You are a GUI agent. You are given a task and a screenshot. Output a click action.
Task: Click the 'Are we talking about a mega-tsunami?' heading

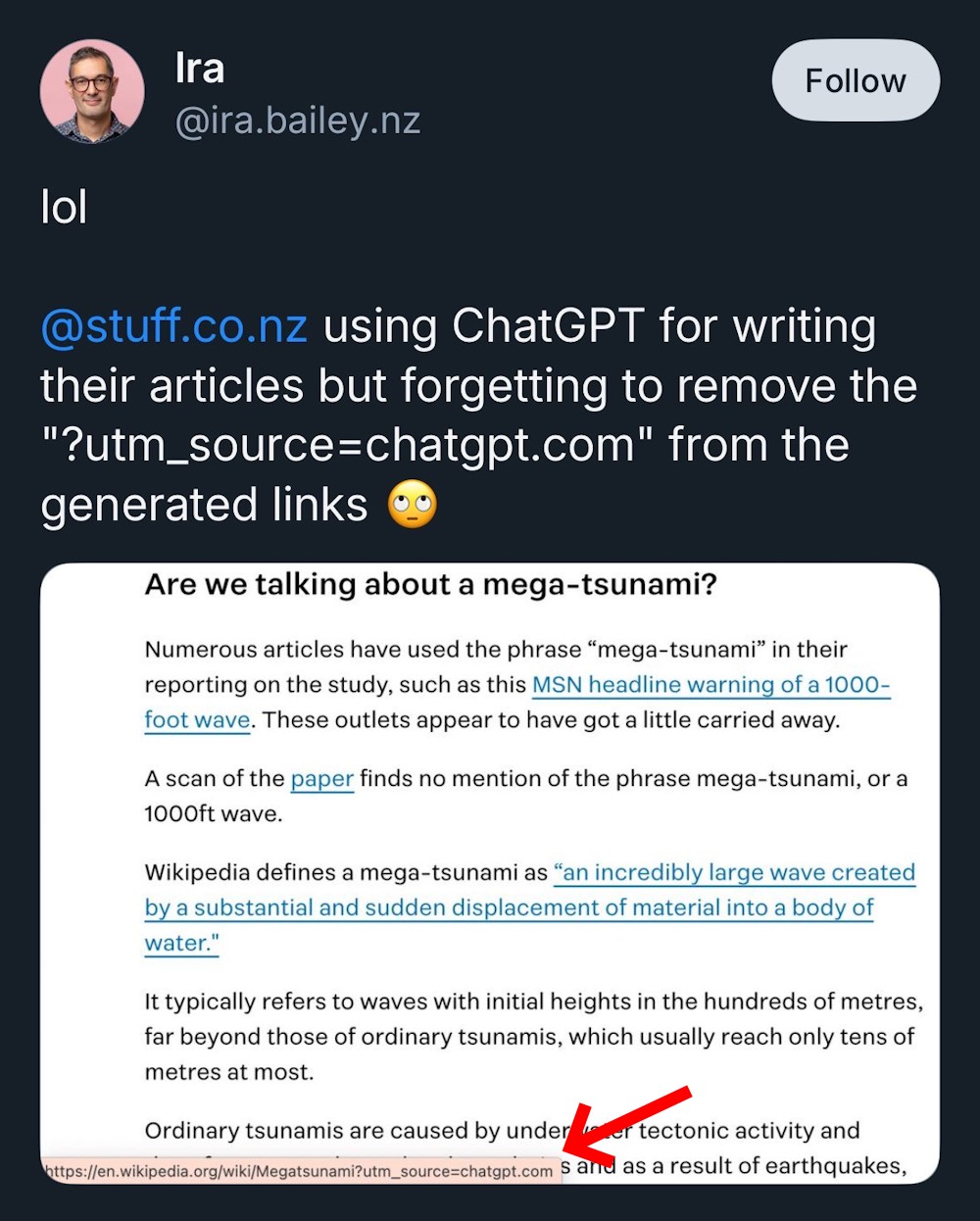[x=431, y=585]
